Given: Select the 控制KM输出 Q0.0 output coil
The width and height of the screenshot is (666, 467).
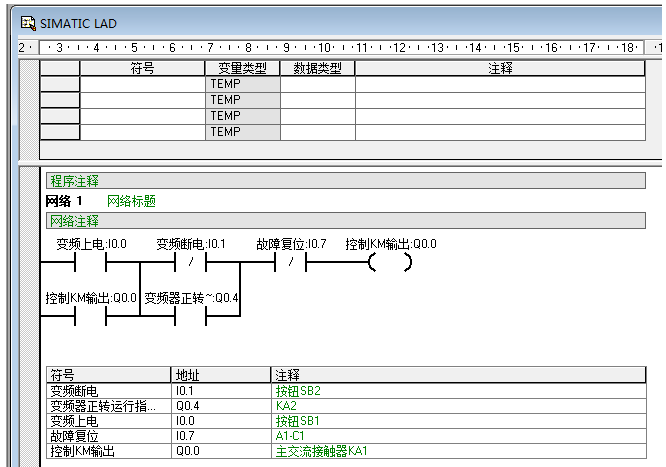Looking at the screenshot, I should tap(390, 263).
